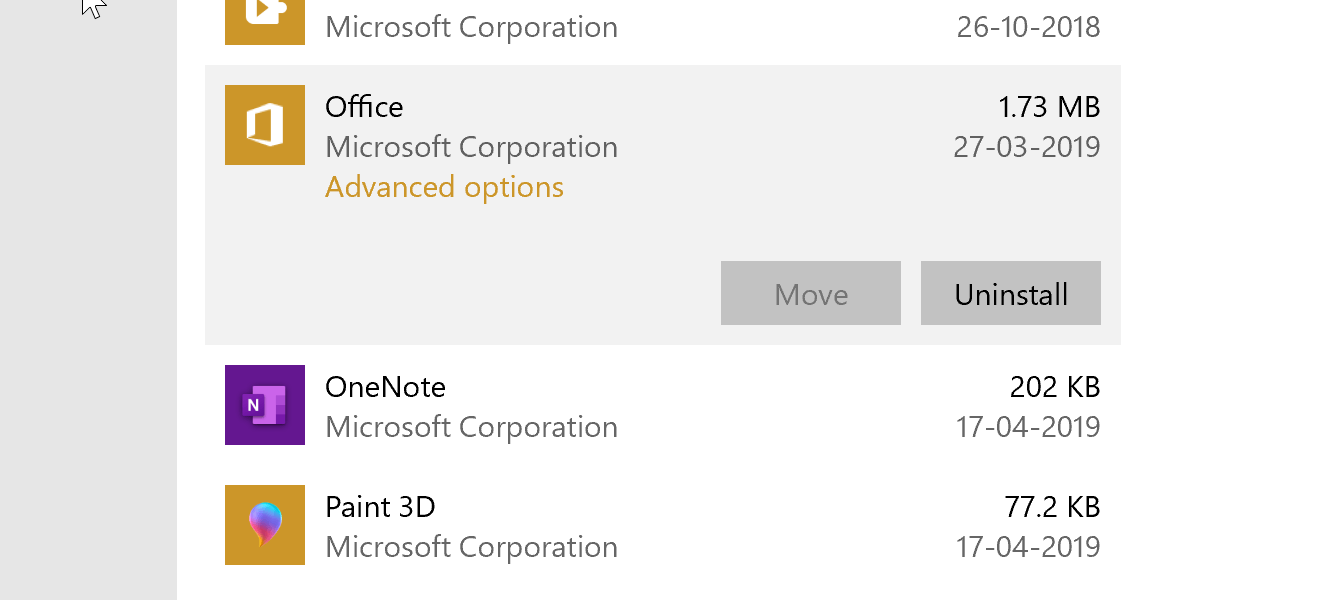
Task: Open Advanced options for Office
Action: click(x=444, y=187)
